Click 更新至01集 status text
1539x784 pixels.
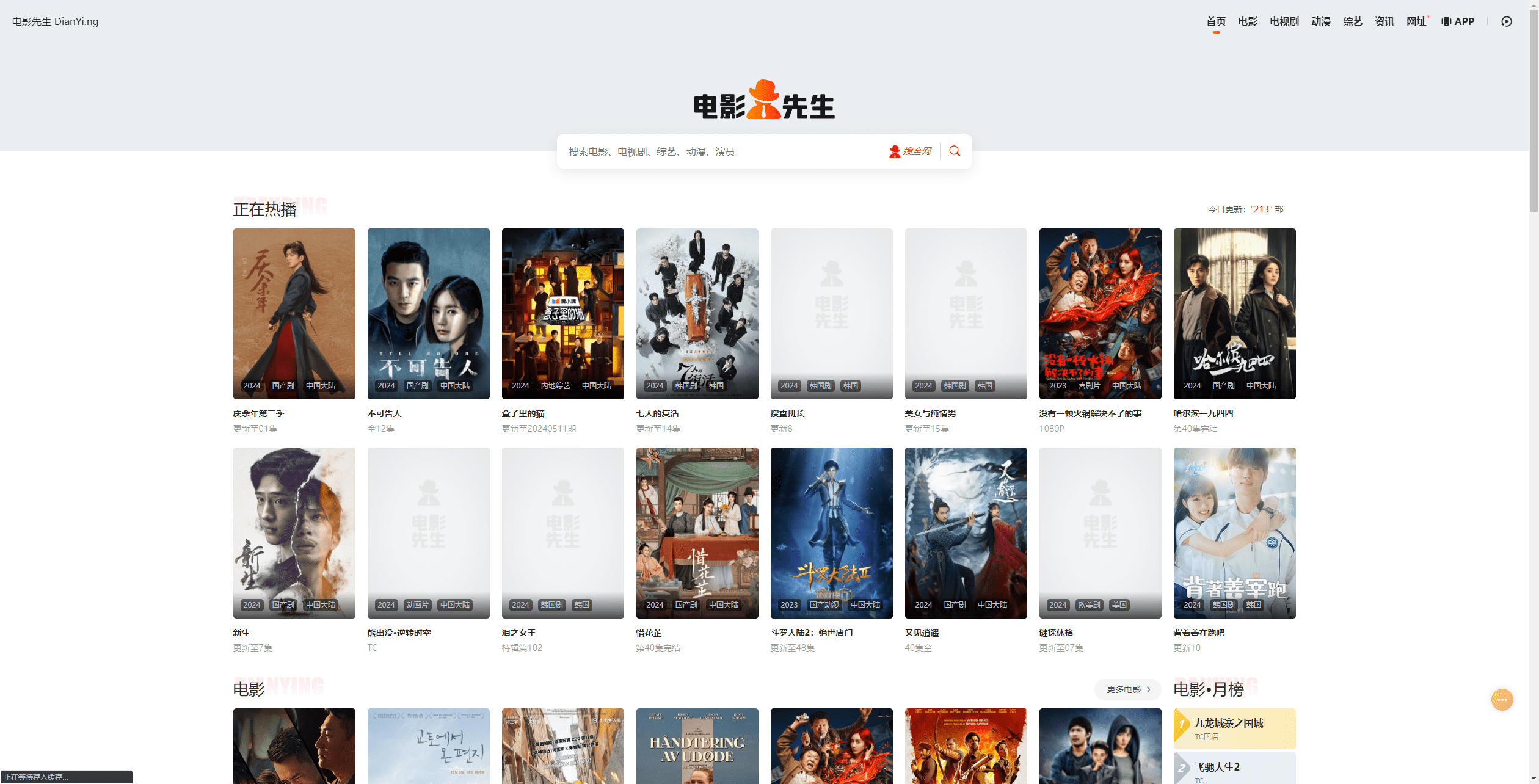[255, 429]
